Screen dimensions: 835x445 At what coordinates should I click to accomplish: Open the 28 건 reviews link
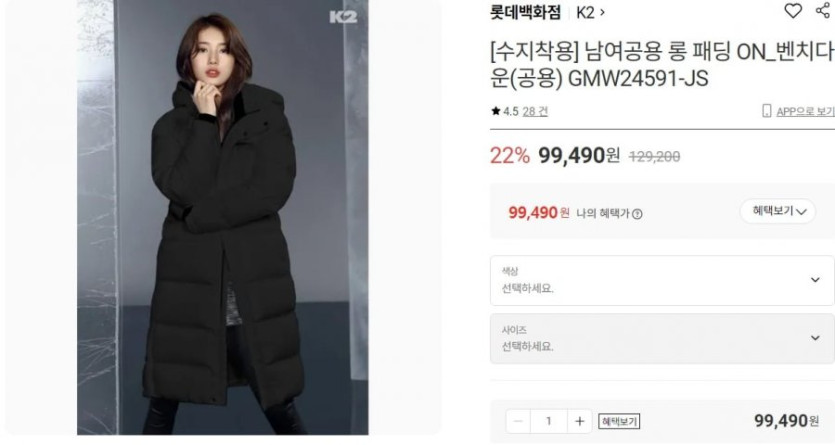(535, 111)
